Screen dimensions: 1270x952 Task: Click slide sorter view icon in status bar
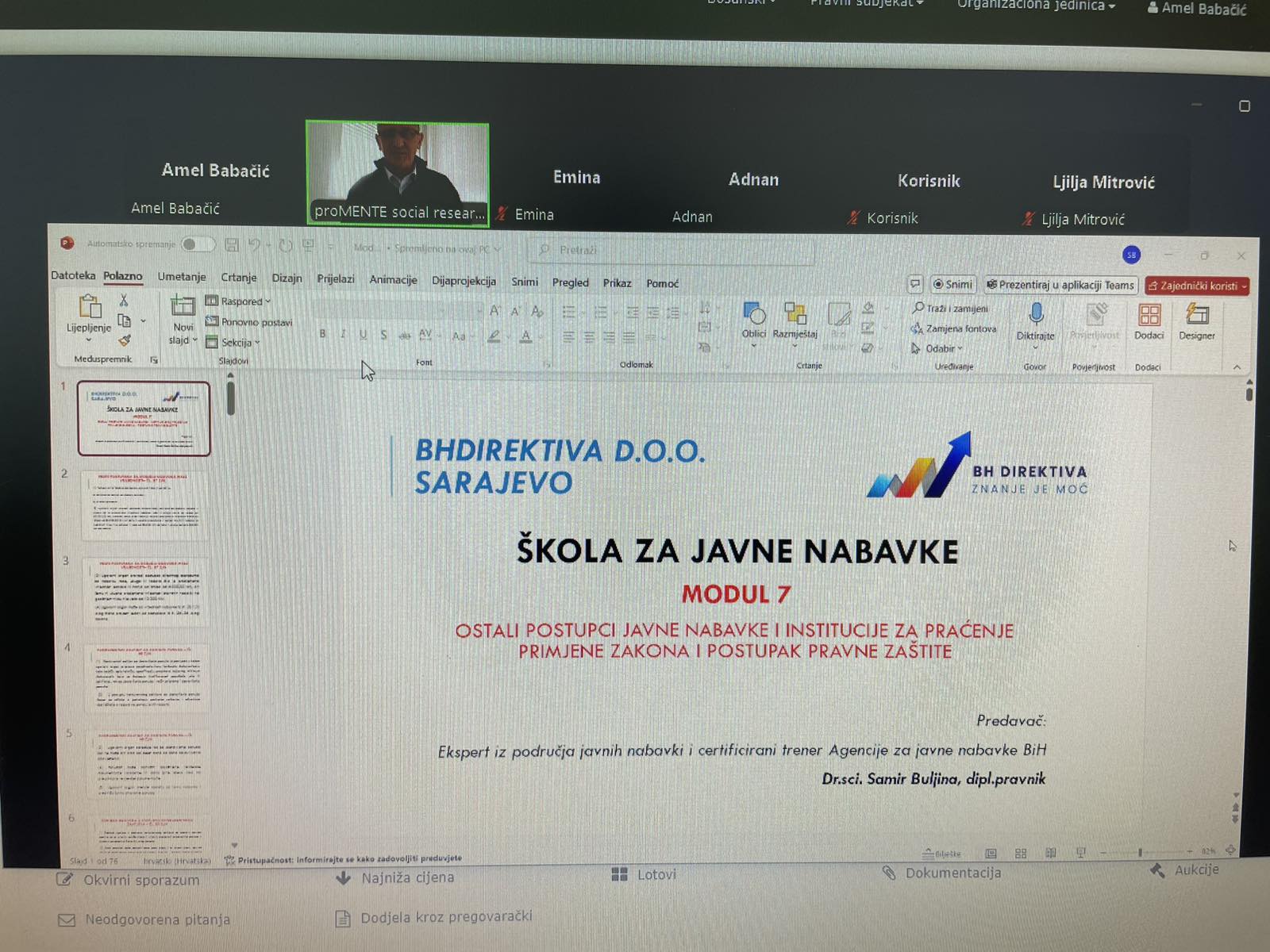(1021, 853)
